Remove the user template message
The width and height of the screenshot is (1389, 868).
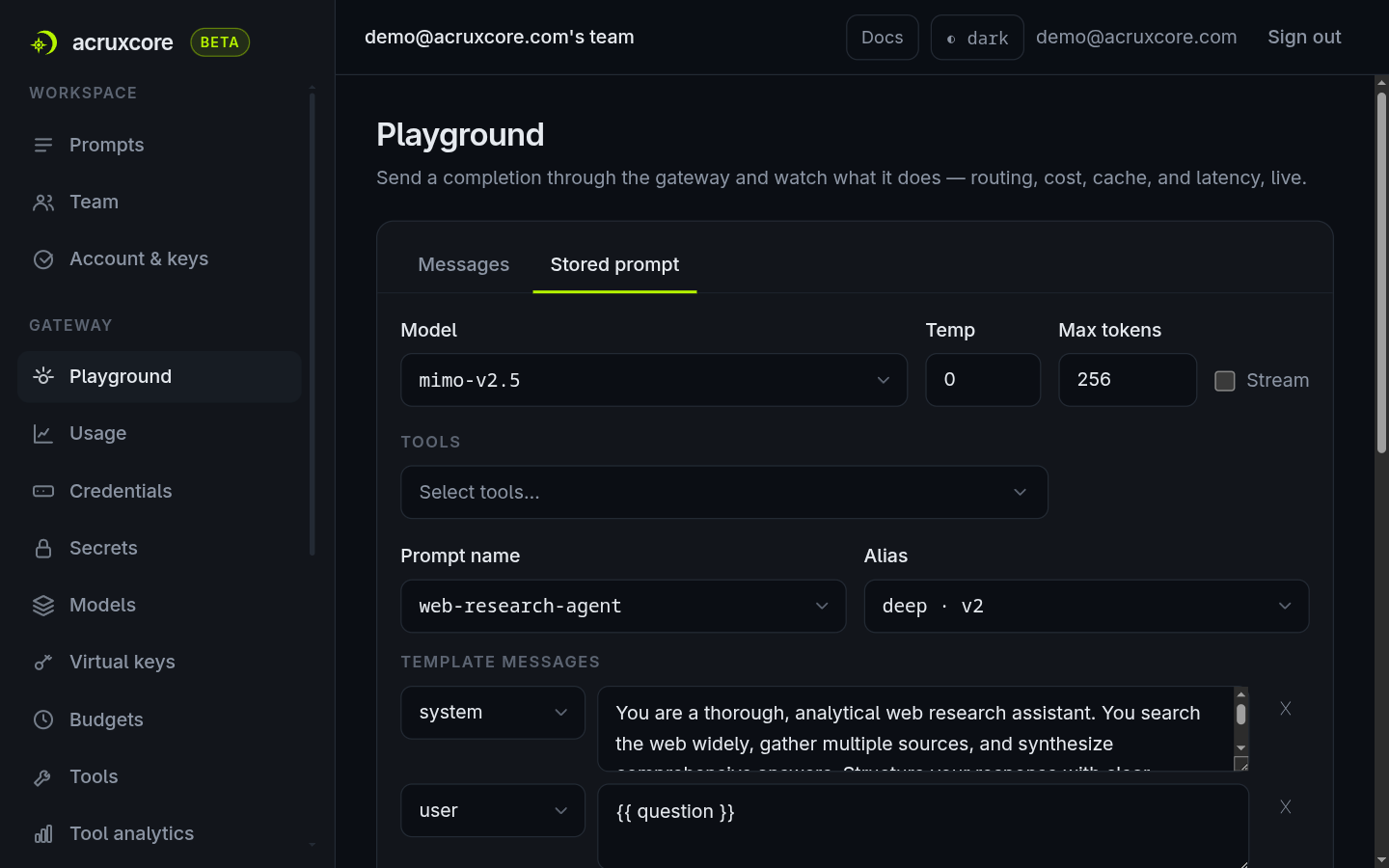[1286, 807]
